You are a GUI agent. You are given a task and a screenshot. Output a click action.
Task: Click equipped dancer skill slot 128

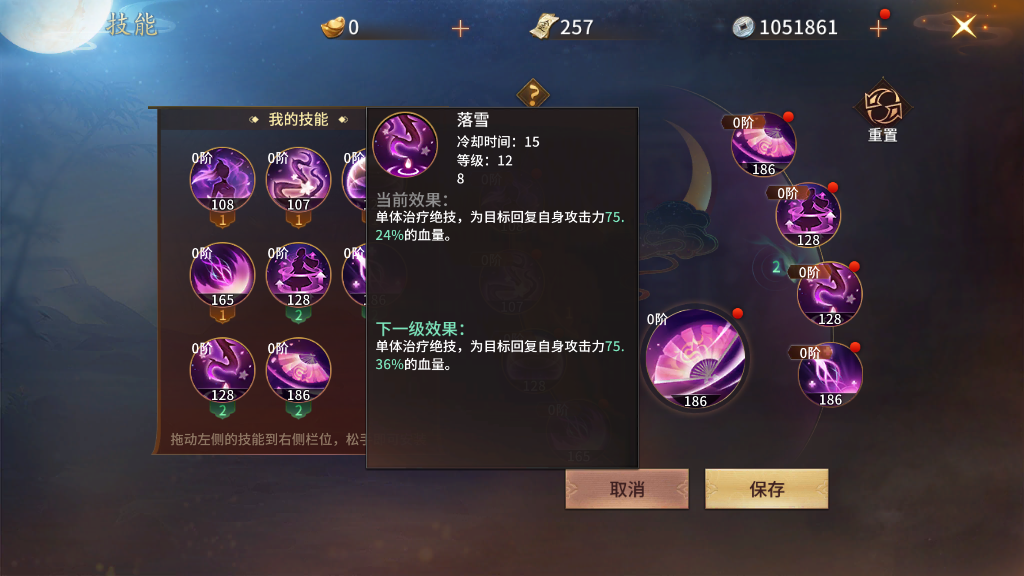[x=808, y=215]
